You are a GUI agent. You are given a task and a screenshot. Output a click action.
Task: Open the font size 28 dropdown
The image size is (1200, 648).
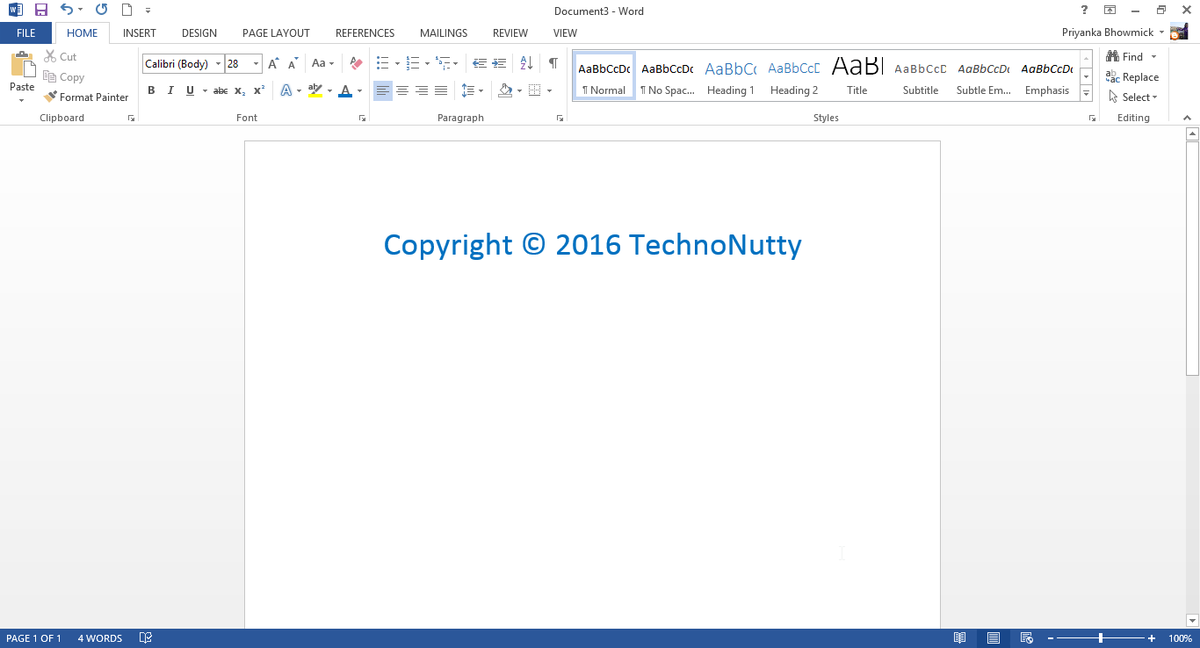pyautogui.click(x=256, y=63)
